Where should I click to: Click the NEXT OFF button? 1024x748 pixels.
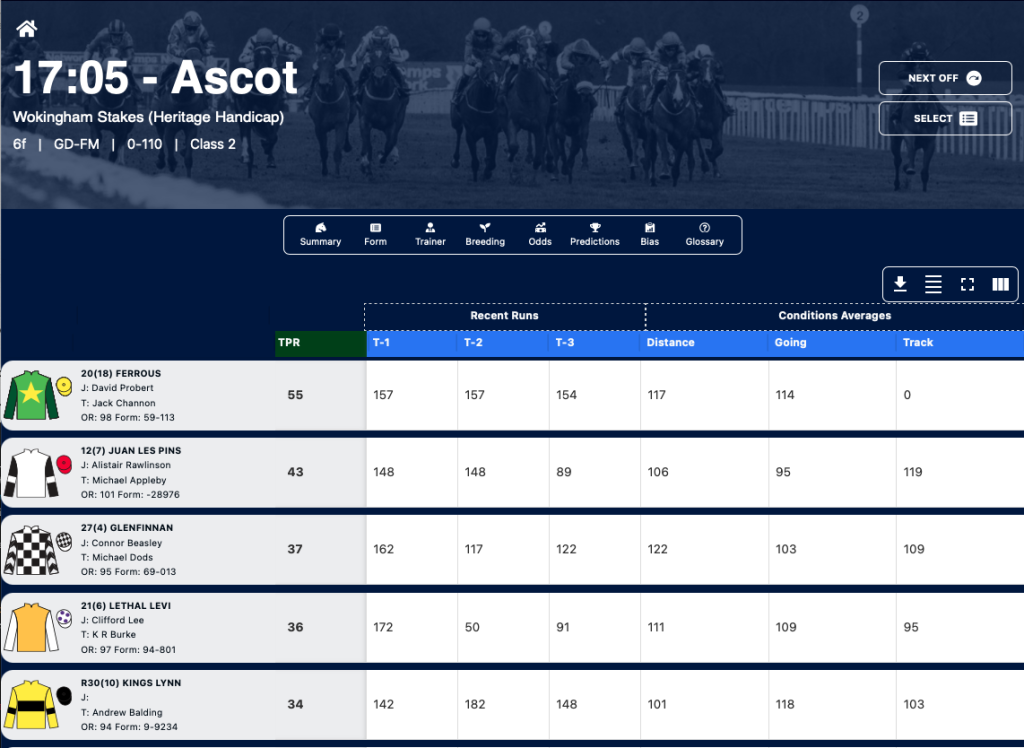(945, 78)
